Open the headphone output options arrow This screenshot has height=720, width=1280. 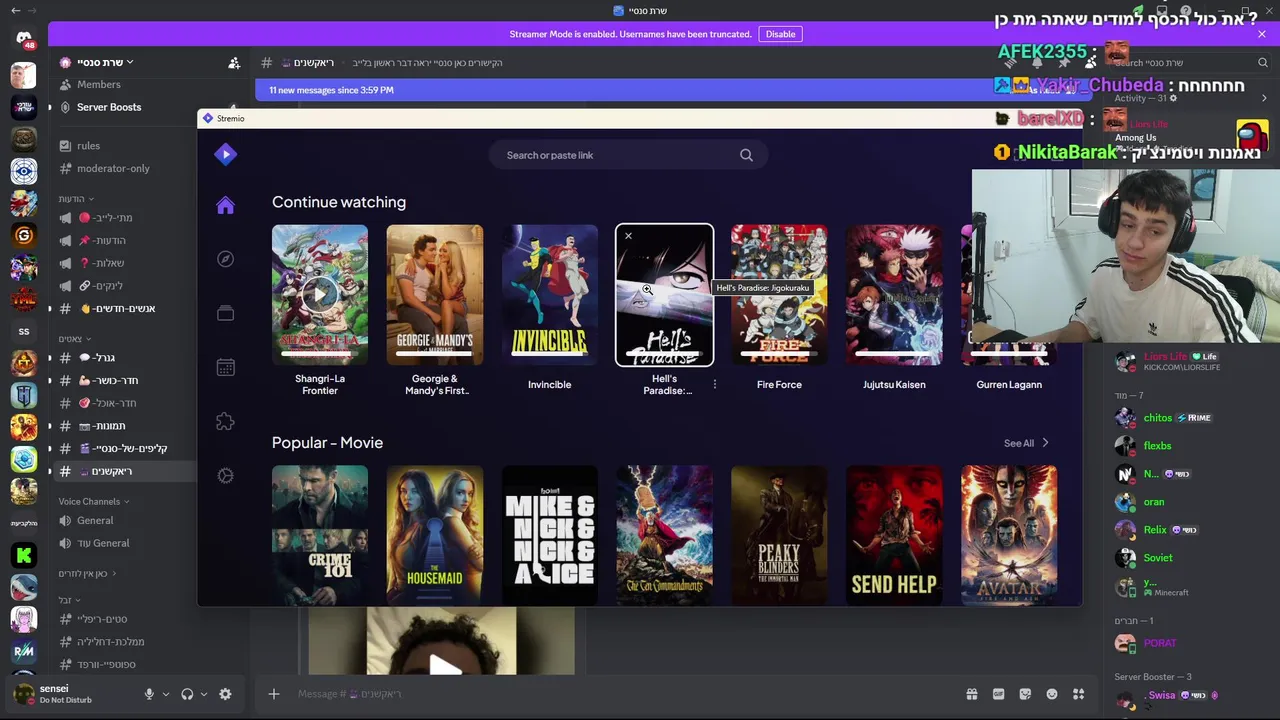(204, 694)
